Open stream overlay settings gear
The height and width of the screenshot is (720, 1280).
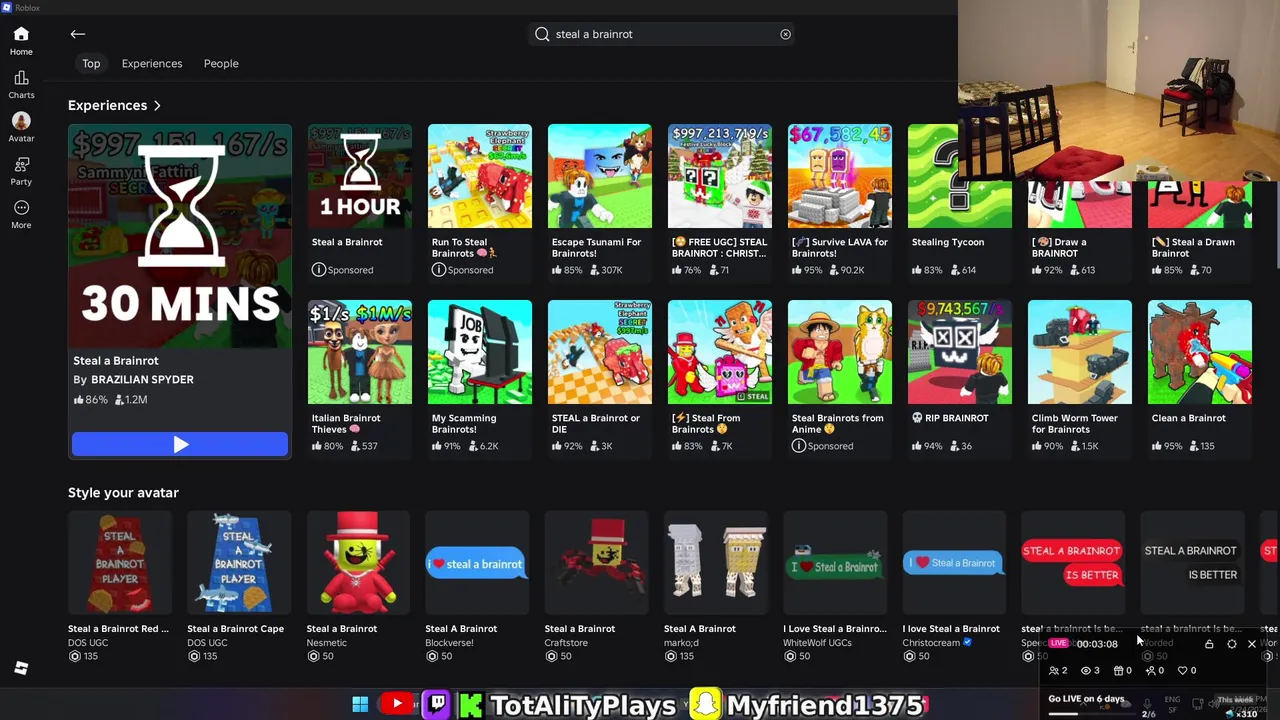tap(1231, 644)
